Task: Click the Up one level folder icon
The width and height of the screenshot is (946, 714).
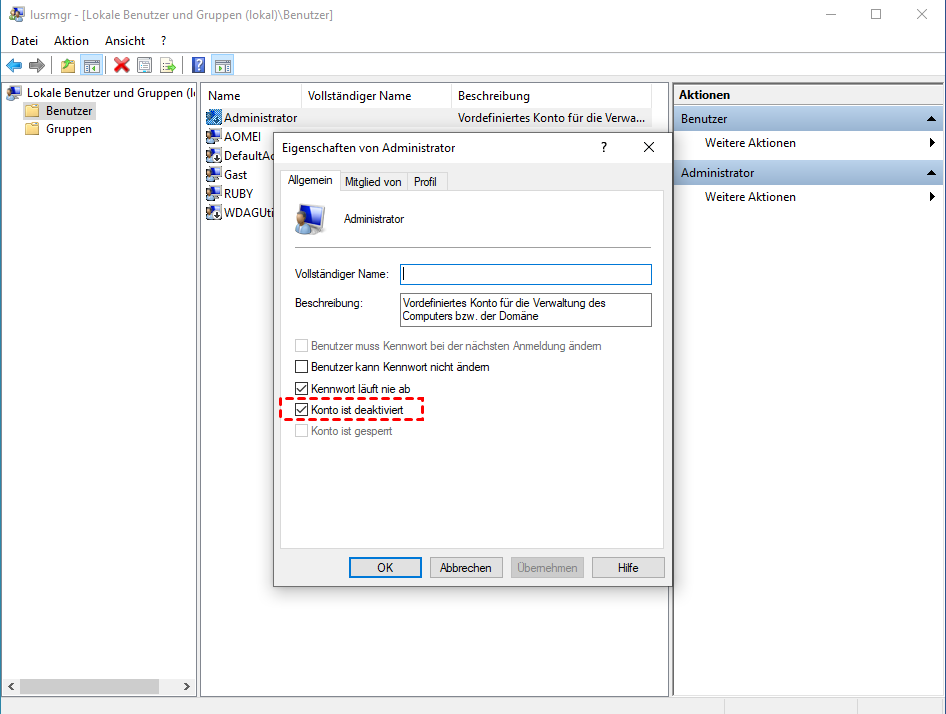Action: click(68, 65)
